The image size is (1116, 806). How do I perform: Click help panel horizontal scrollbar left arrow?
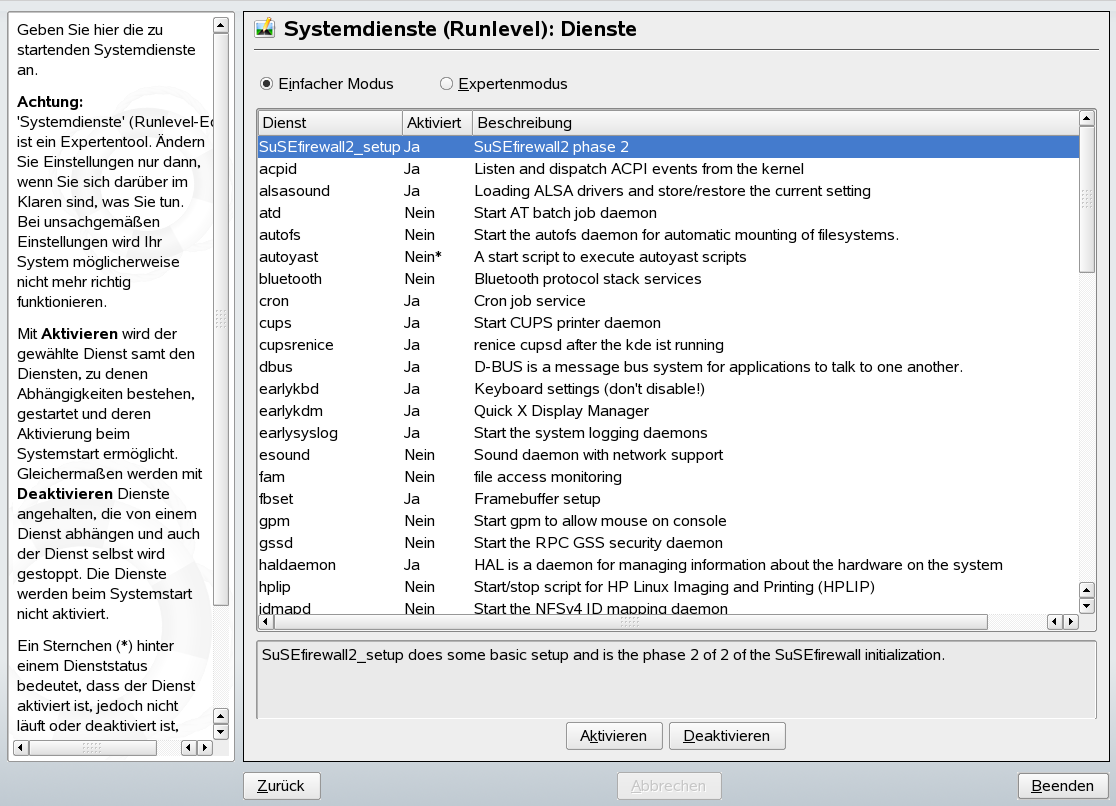tap(20, 747)
